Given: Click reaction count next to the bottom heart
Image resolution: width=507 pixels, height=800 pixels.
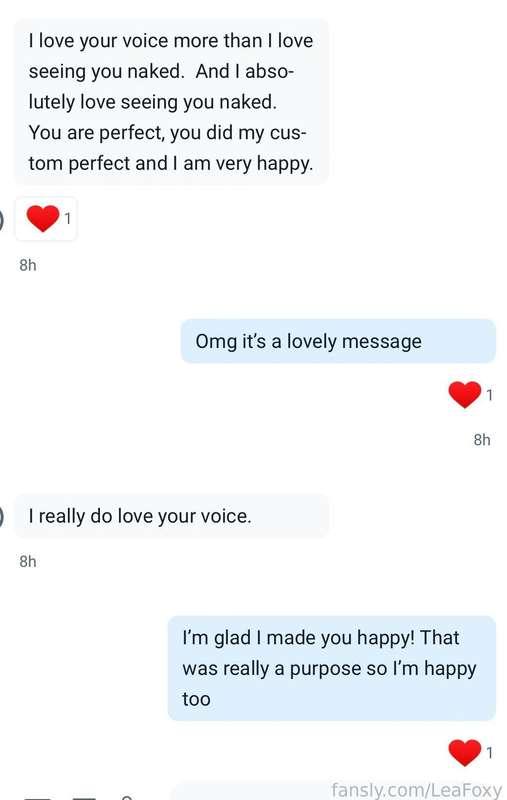Looking at the screenshot, I should point(489,753).
